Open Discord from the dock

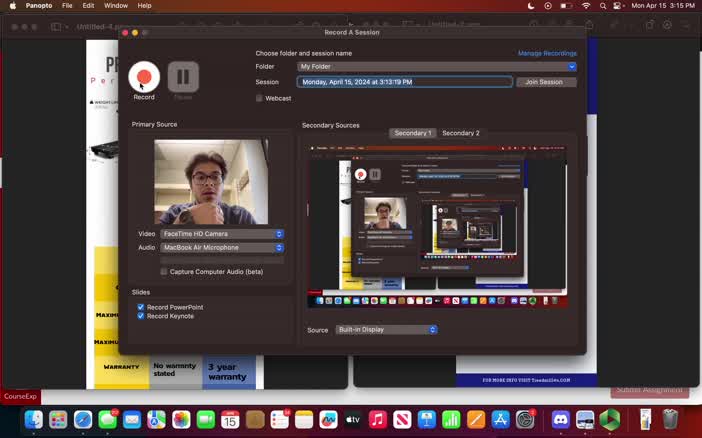[560, 420]
